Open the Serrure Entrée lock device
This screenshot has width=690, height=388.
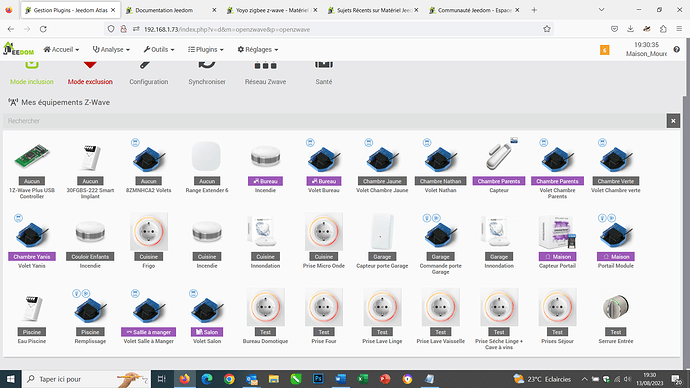coord(616,317)
